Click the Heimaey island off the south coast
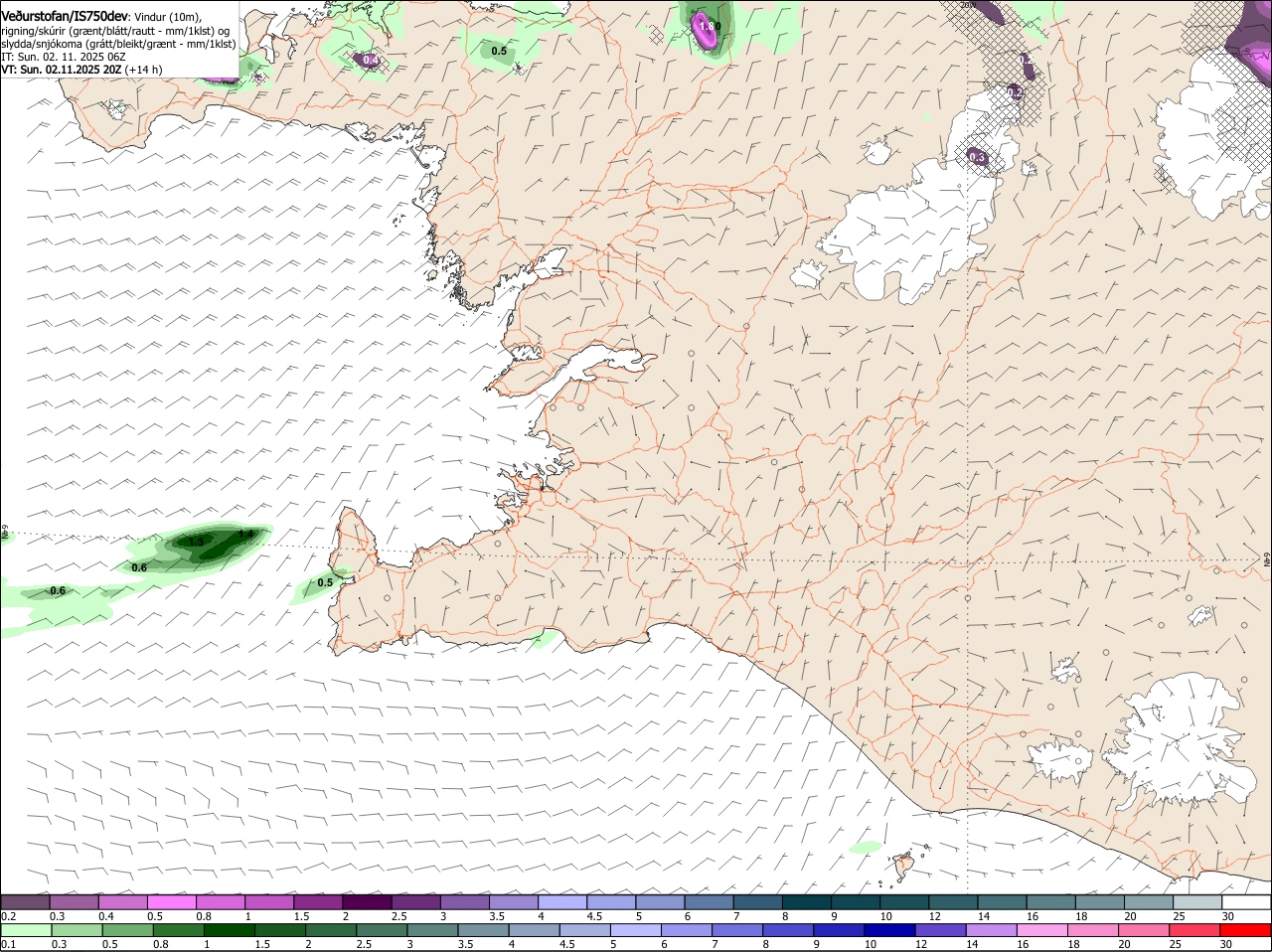1272x952 pixels. click(904, 867)
